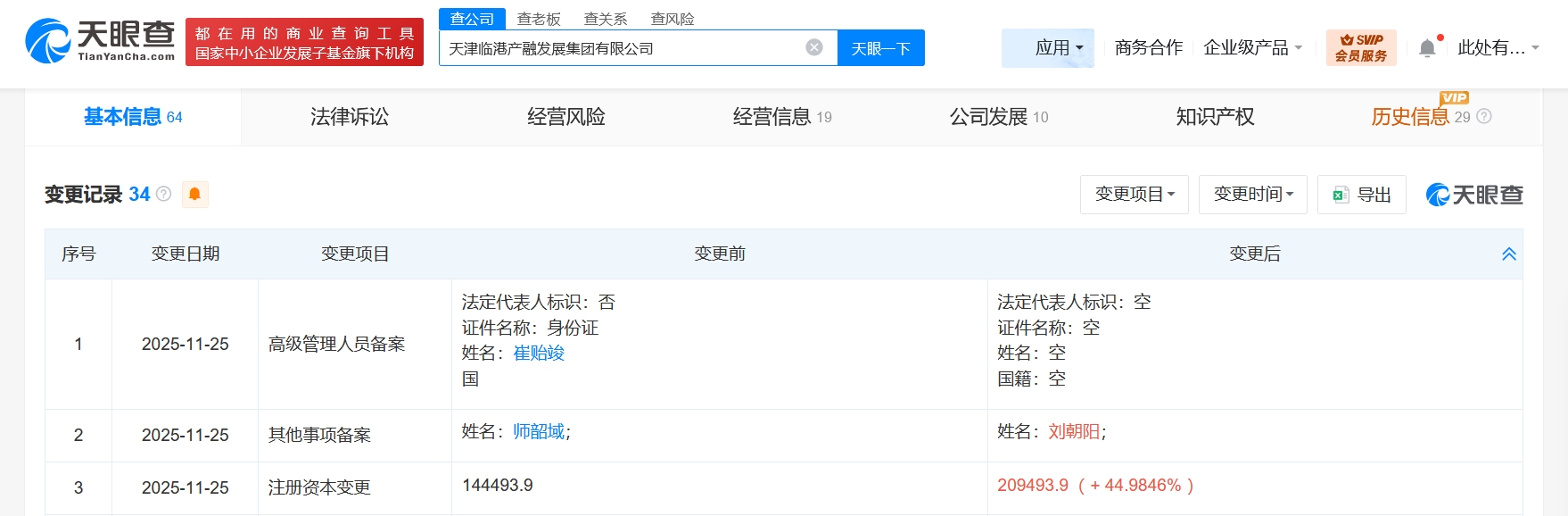Switch to the 法律诉讼 tab
This screenshot has height=516, width=1568.
coord(350,117)
